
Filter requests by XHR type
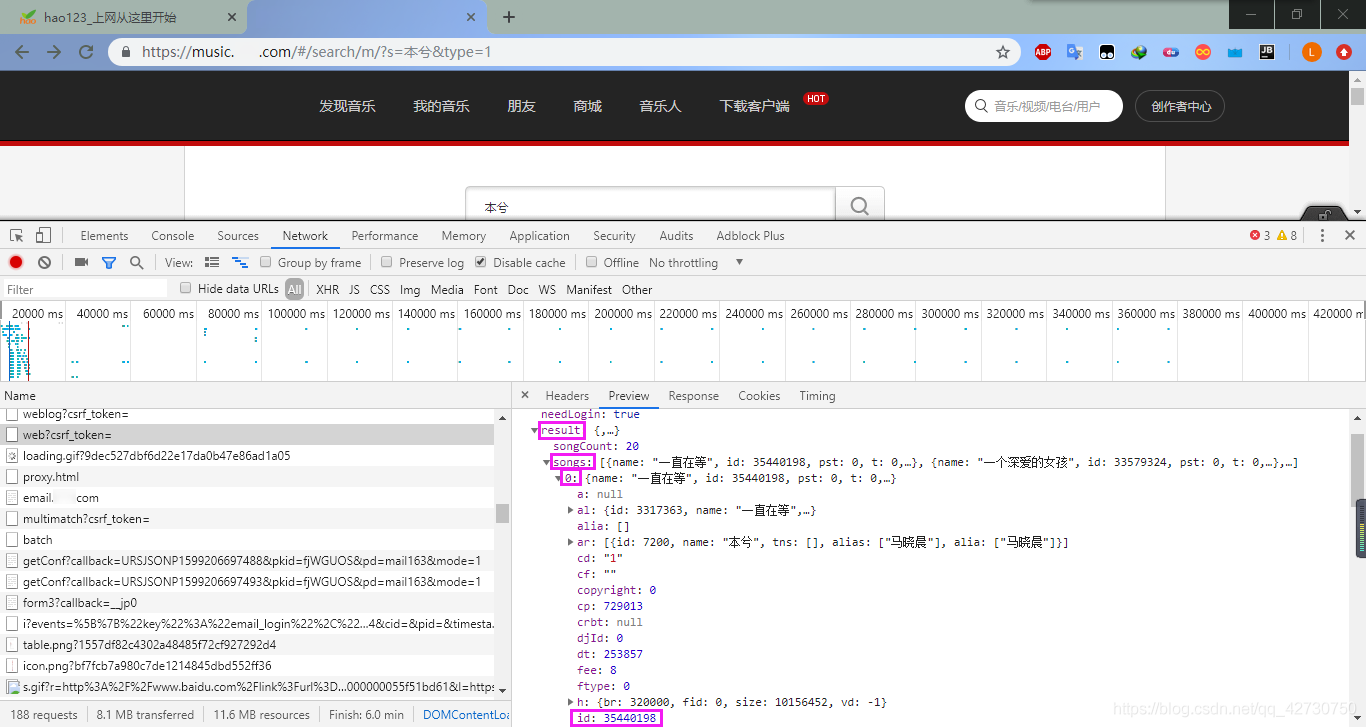pyautogui.click(x=327, y=289)
